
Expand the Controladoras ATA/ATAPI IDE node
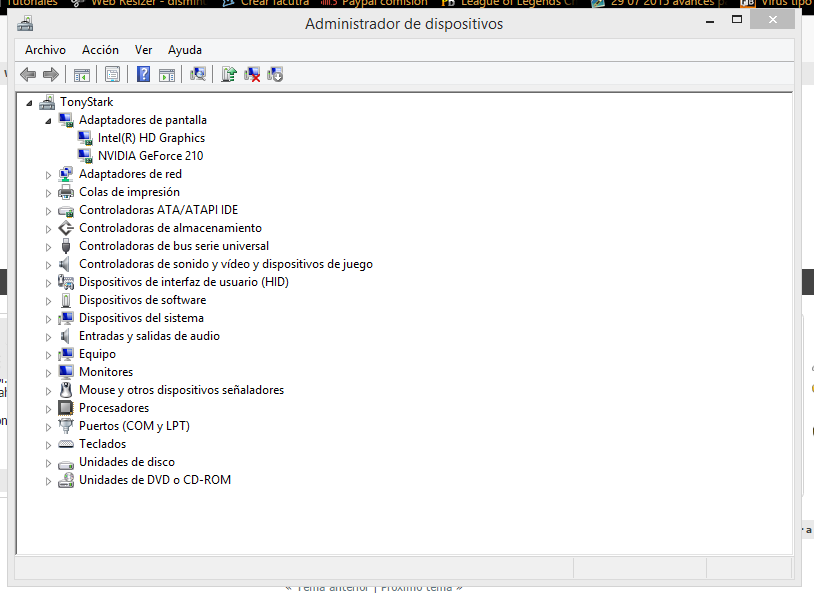tap(48, 211)
